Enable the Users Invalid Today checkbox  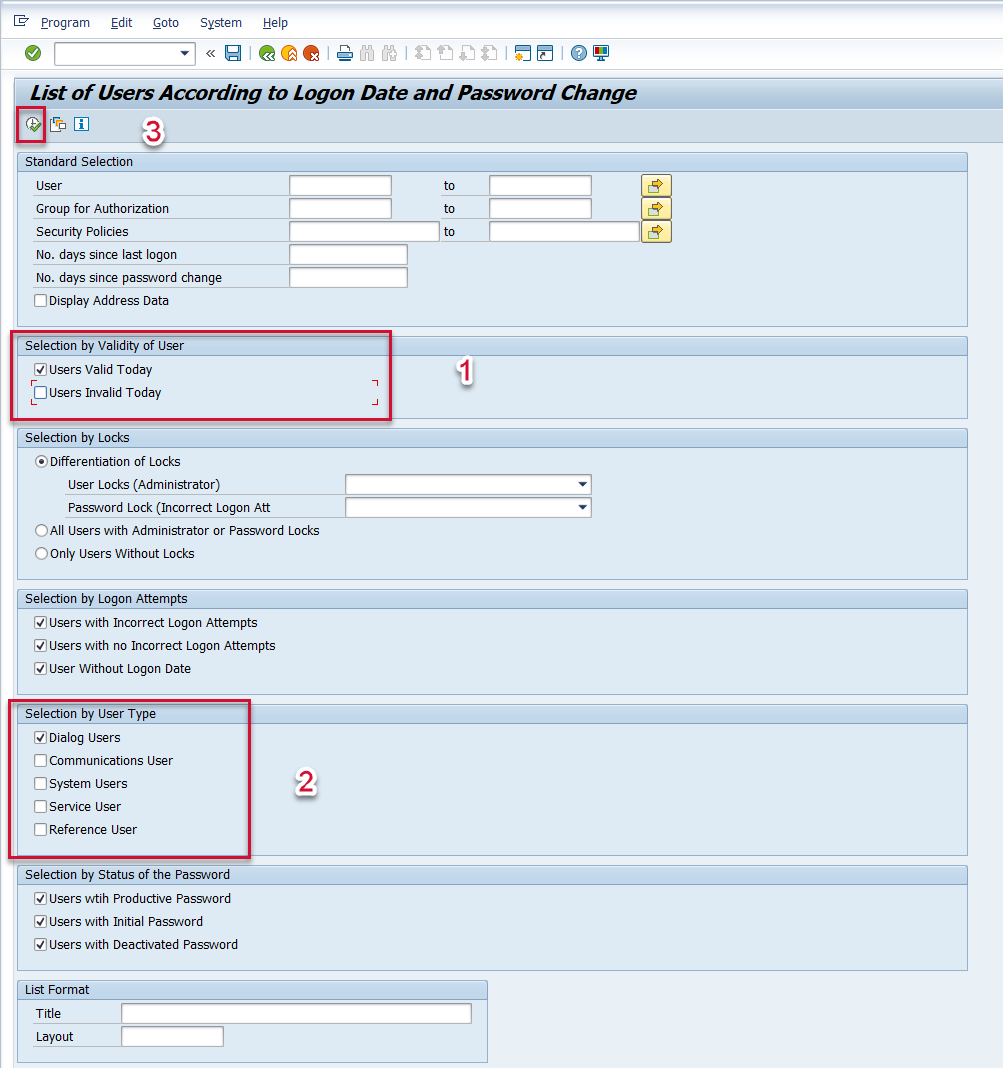(41, 393)
